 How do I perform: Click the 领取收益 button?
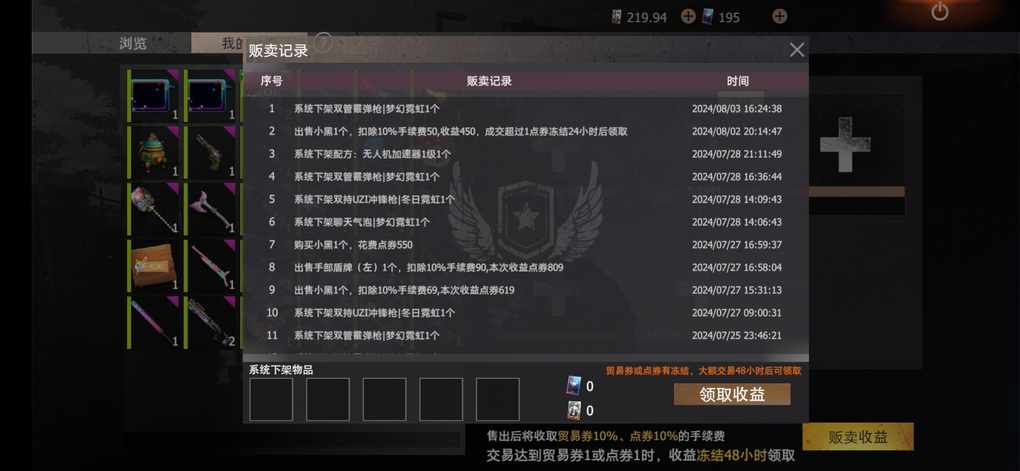[x=732, y=394]
